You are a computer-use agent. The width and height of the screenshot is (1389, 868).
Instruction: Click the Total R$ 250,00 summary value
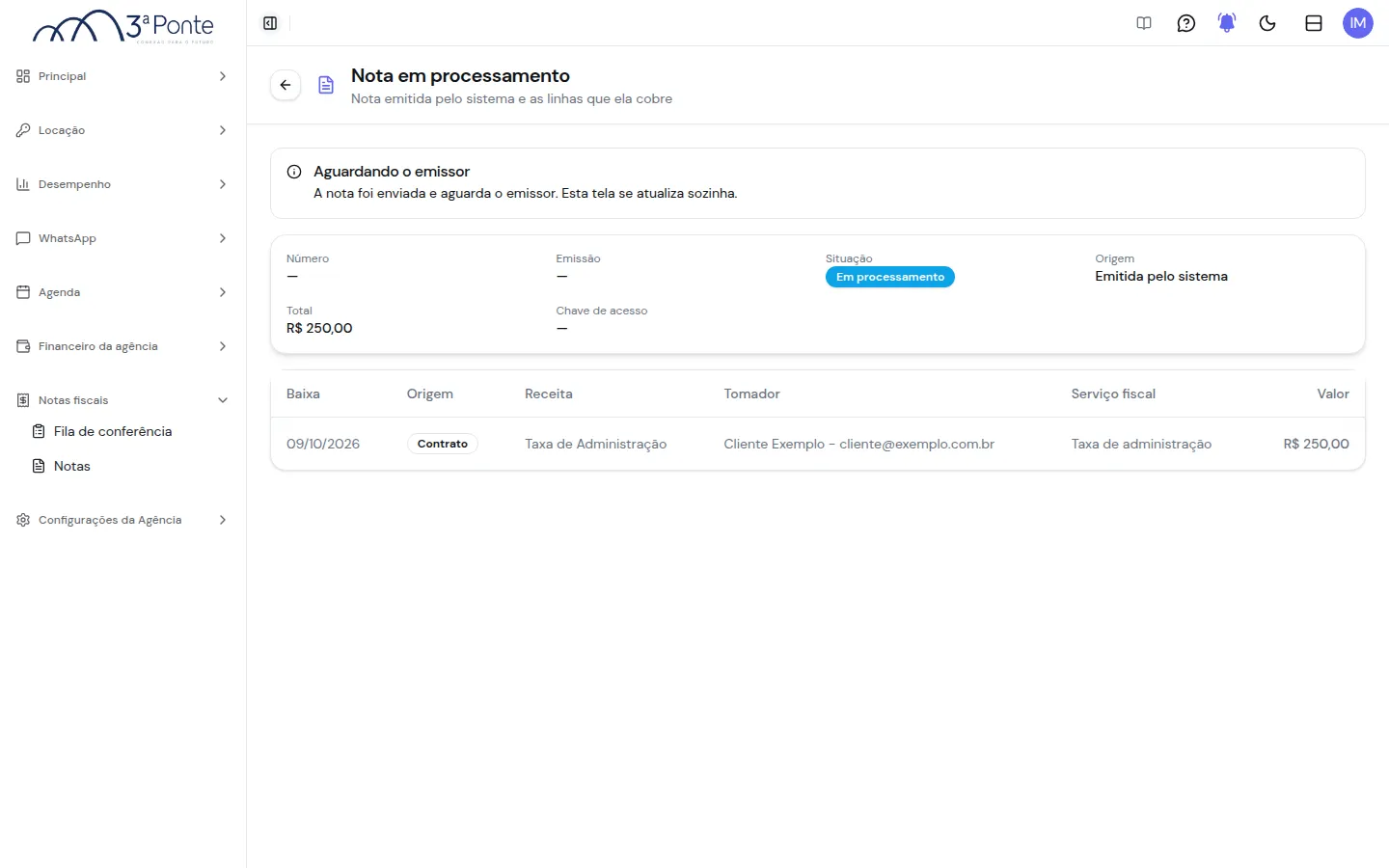[x=319, y=328]
